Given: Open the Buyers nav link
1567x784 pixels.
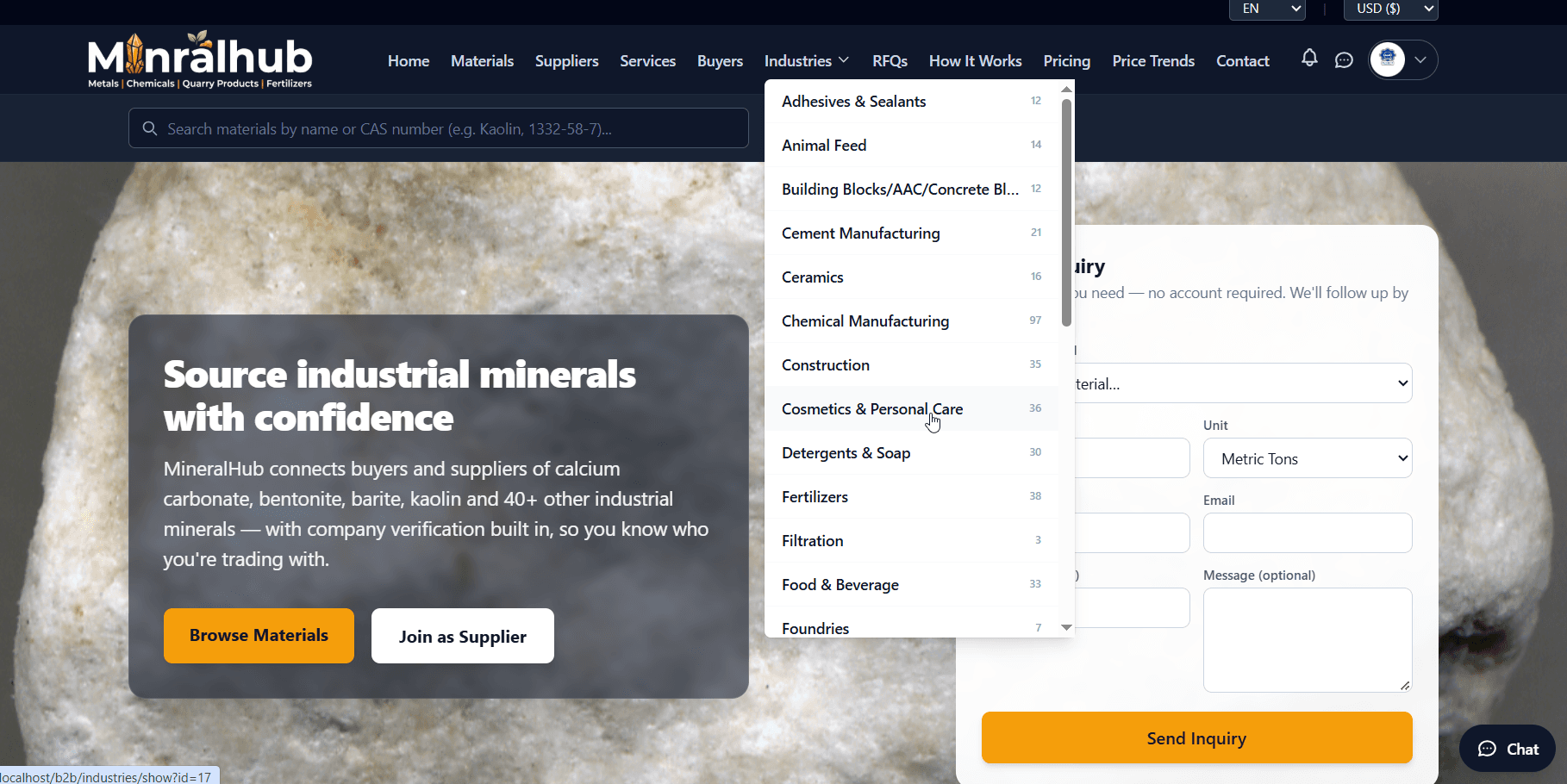Looking at the screenshot, I should (x=720, y=60).
